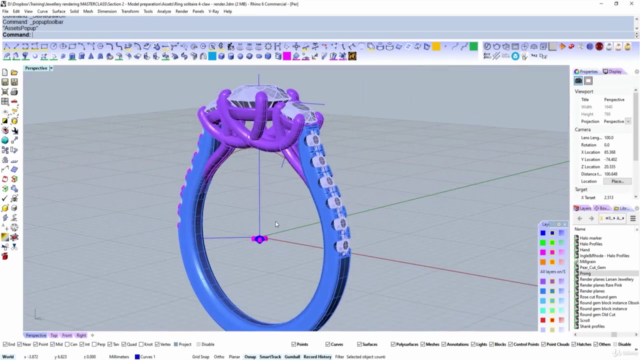Click the back arrow in layers panel
The height and width of the screenshot is (360, 640).
[580, 218]
